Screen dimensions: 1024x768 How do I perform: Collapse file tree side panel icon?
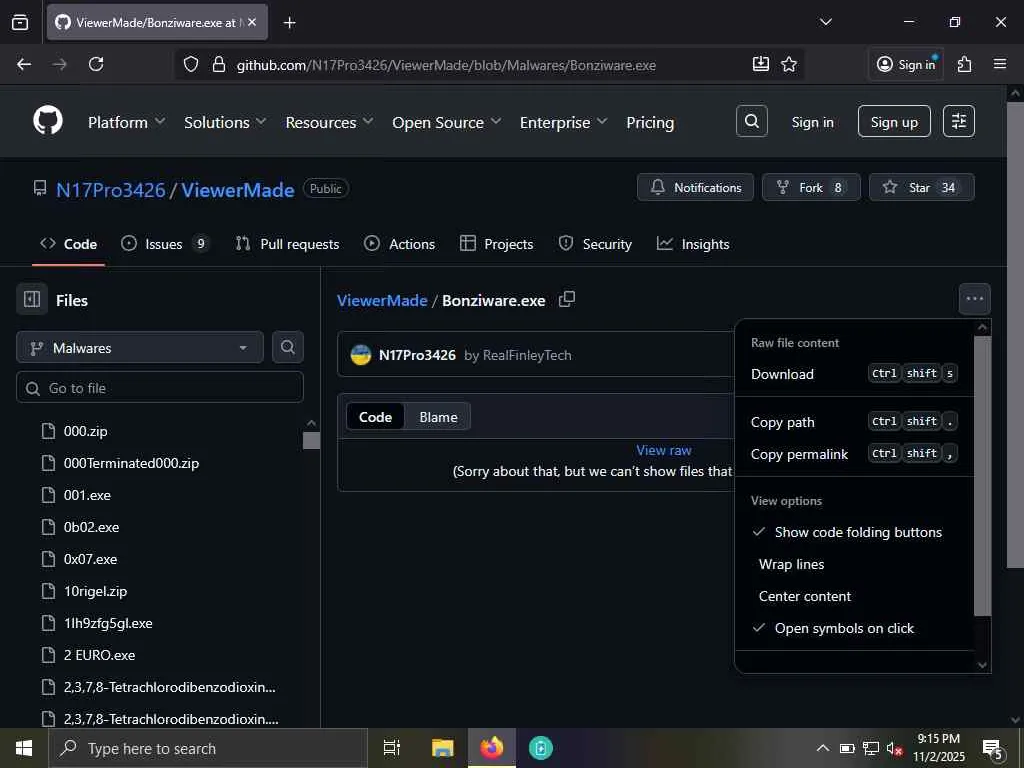tap(32, 300)
